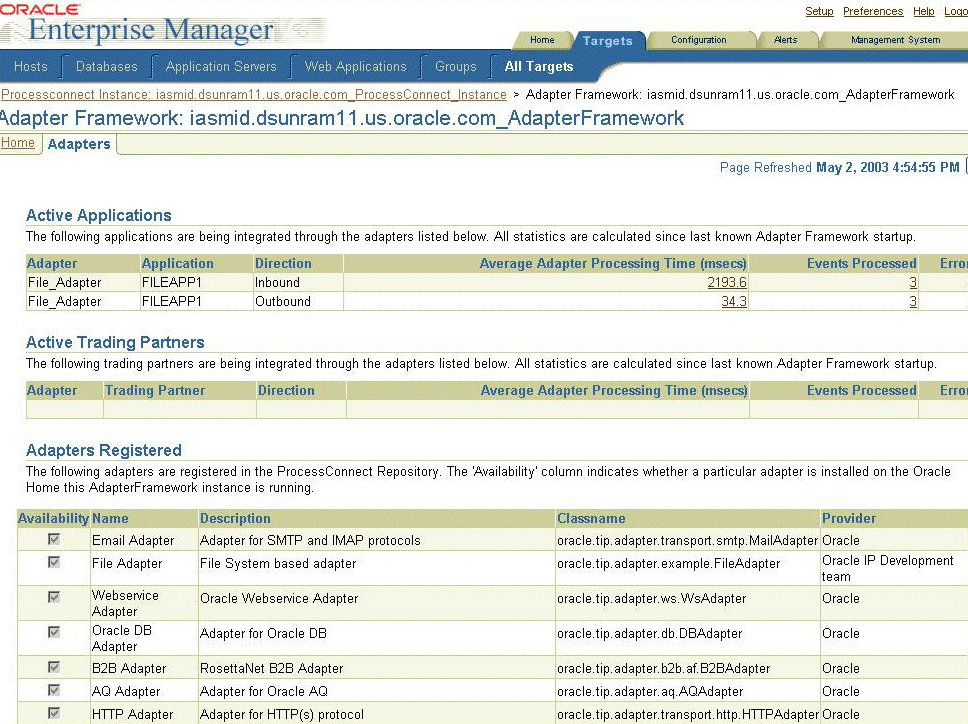968x724 pixels.
Task: Go to Management System tab
Action: click(895, 40)
